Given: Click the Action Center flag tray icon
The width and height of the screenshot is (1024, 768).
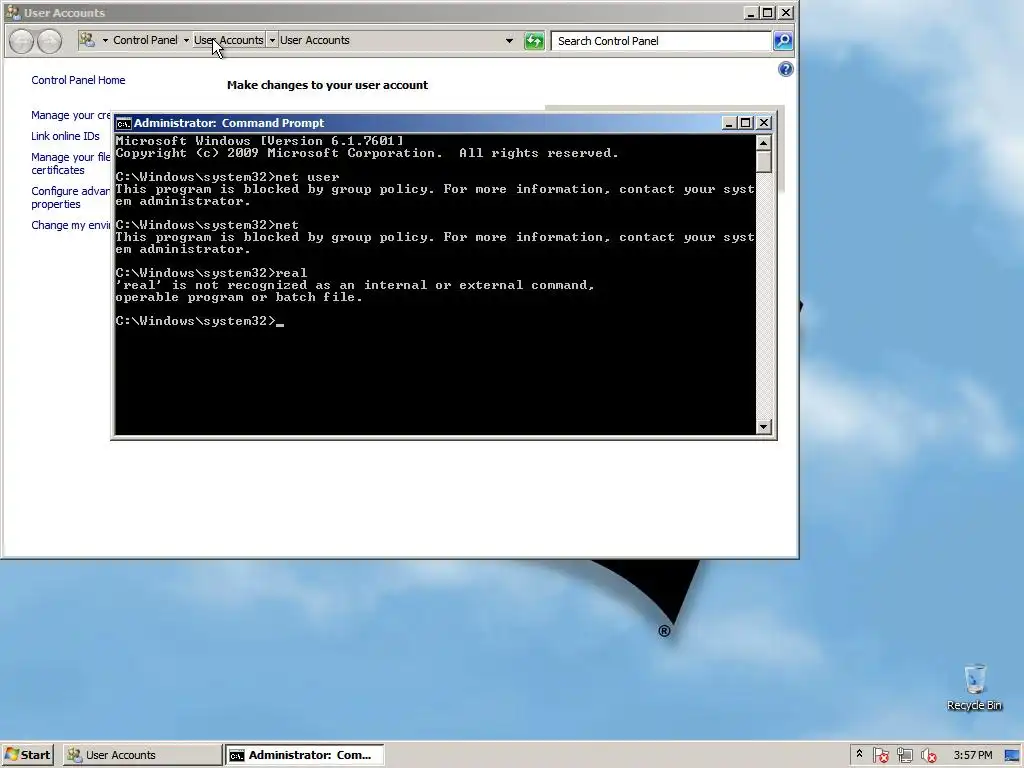Looking at the screenshot, I should coord(880,756).
